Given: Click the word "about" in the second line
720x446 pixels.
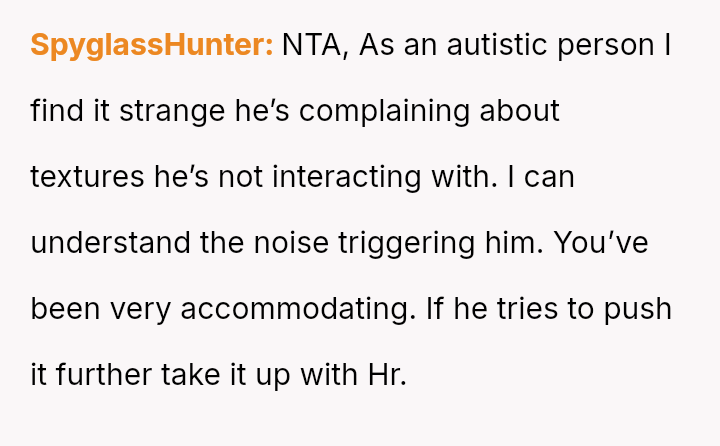Looking at the screenshot, I should (x=520, y=111).
